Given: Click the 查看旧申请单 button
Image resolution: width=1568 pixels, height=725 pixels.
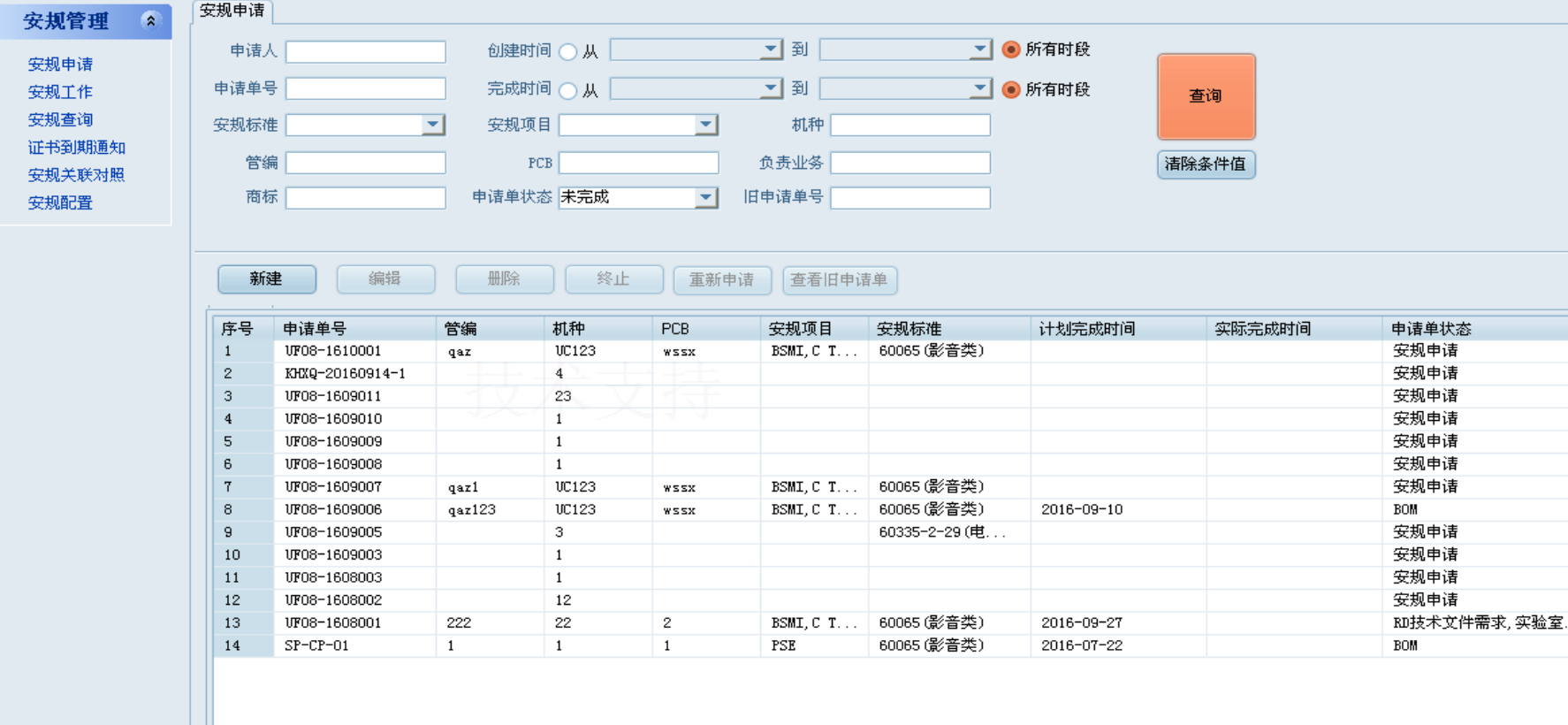Looking at the screenshot, I should (840, 280).
